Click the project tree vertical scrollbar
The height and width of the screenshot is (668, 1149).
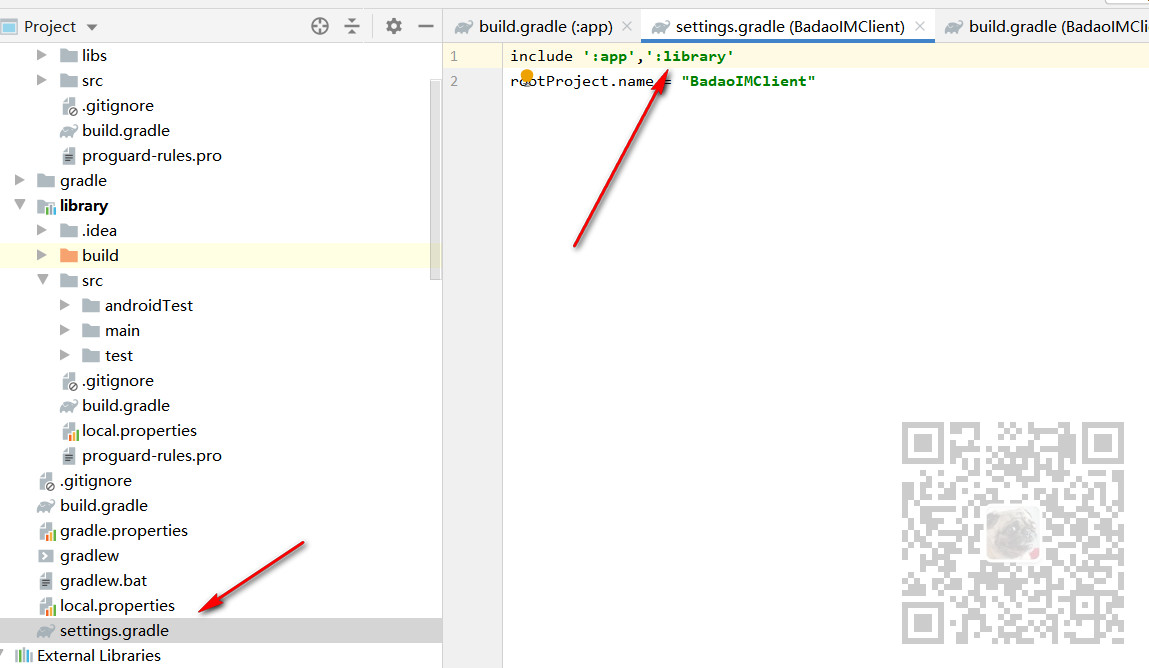435,178
